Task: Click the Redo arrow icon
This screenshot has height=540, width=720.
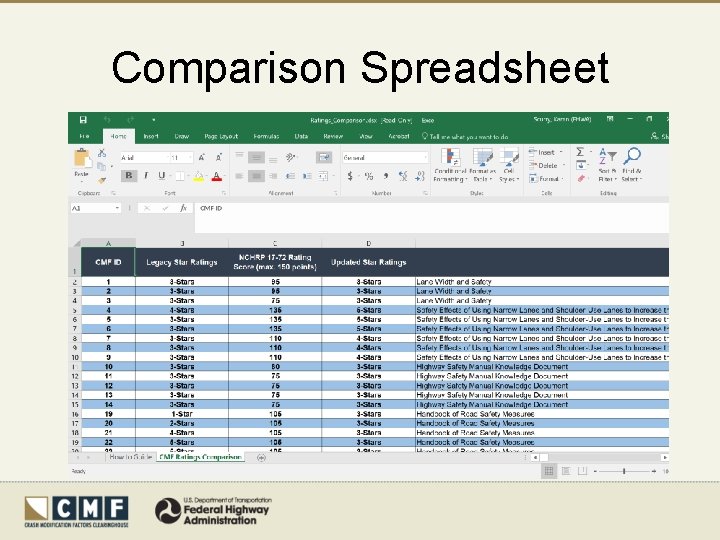Action: pos(130,120)
